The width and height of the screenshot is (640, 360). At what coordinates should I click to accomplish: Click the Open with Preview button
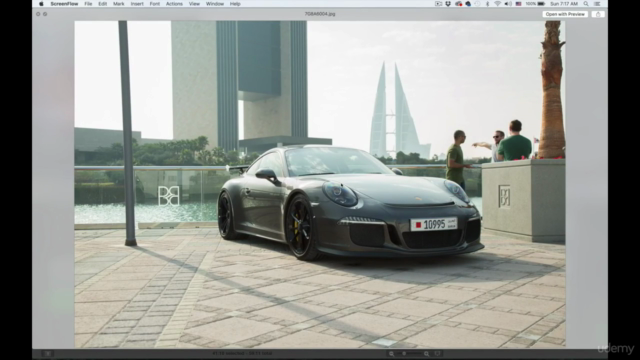tap(565, 14)
